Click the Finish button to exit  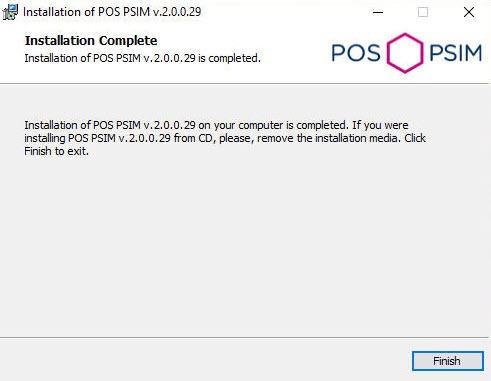point(448,361)
